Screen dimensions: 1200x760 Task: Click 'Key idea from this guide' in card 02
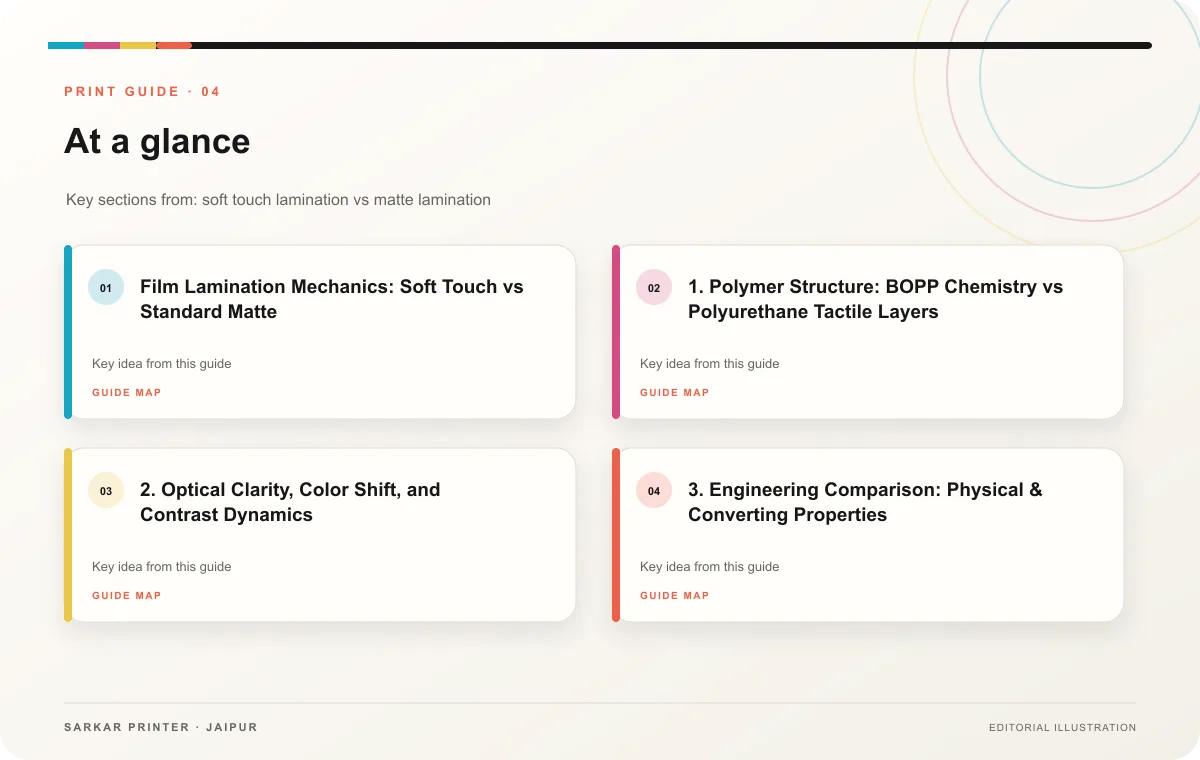click(x=710, y=364)
